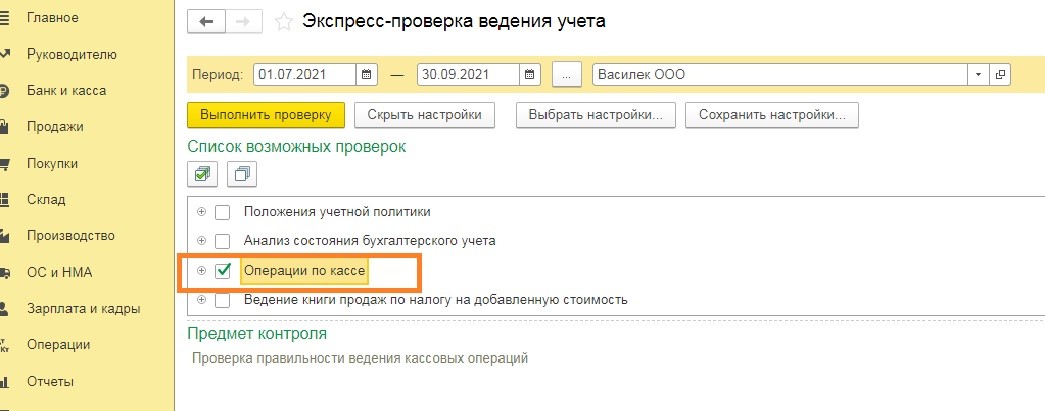Viewport: 1045px width, 411px height.
Task: Click the Список возможных проверок heading
Action: 297,147
